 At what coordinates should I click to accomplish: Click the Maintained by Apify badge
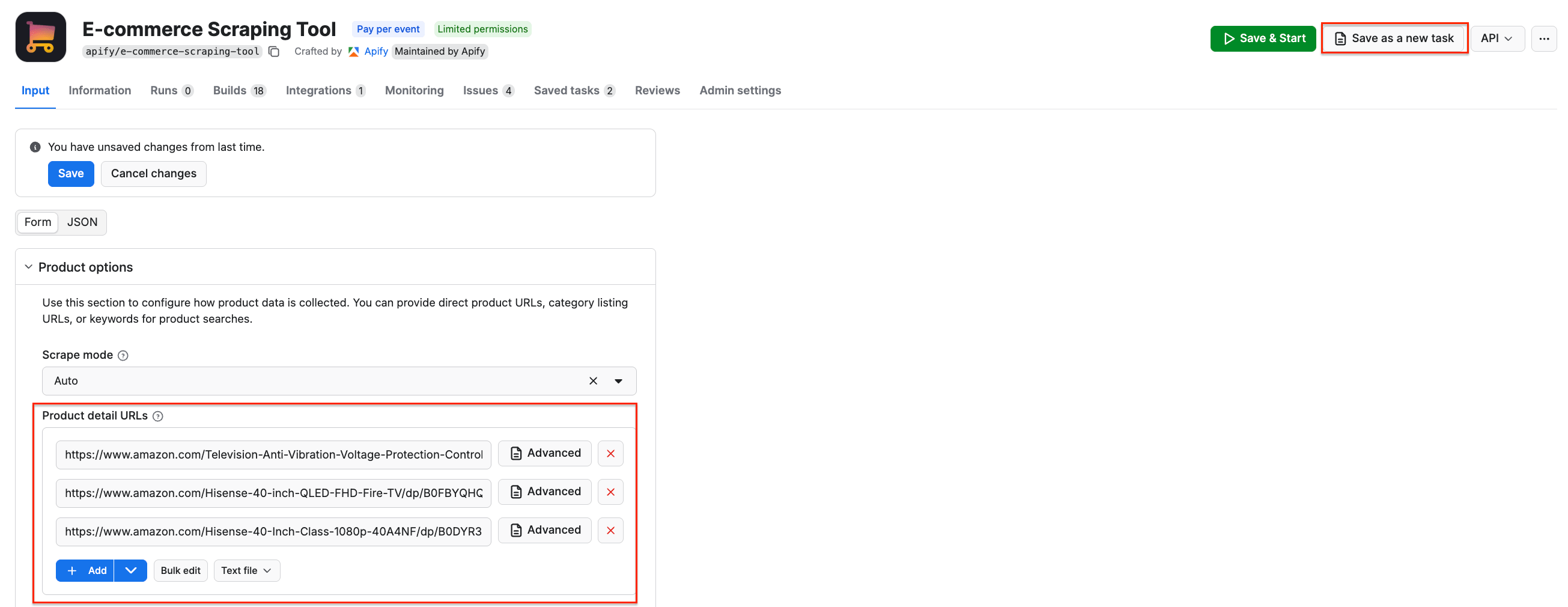440,52
